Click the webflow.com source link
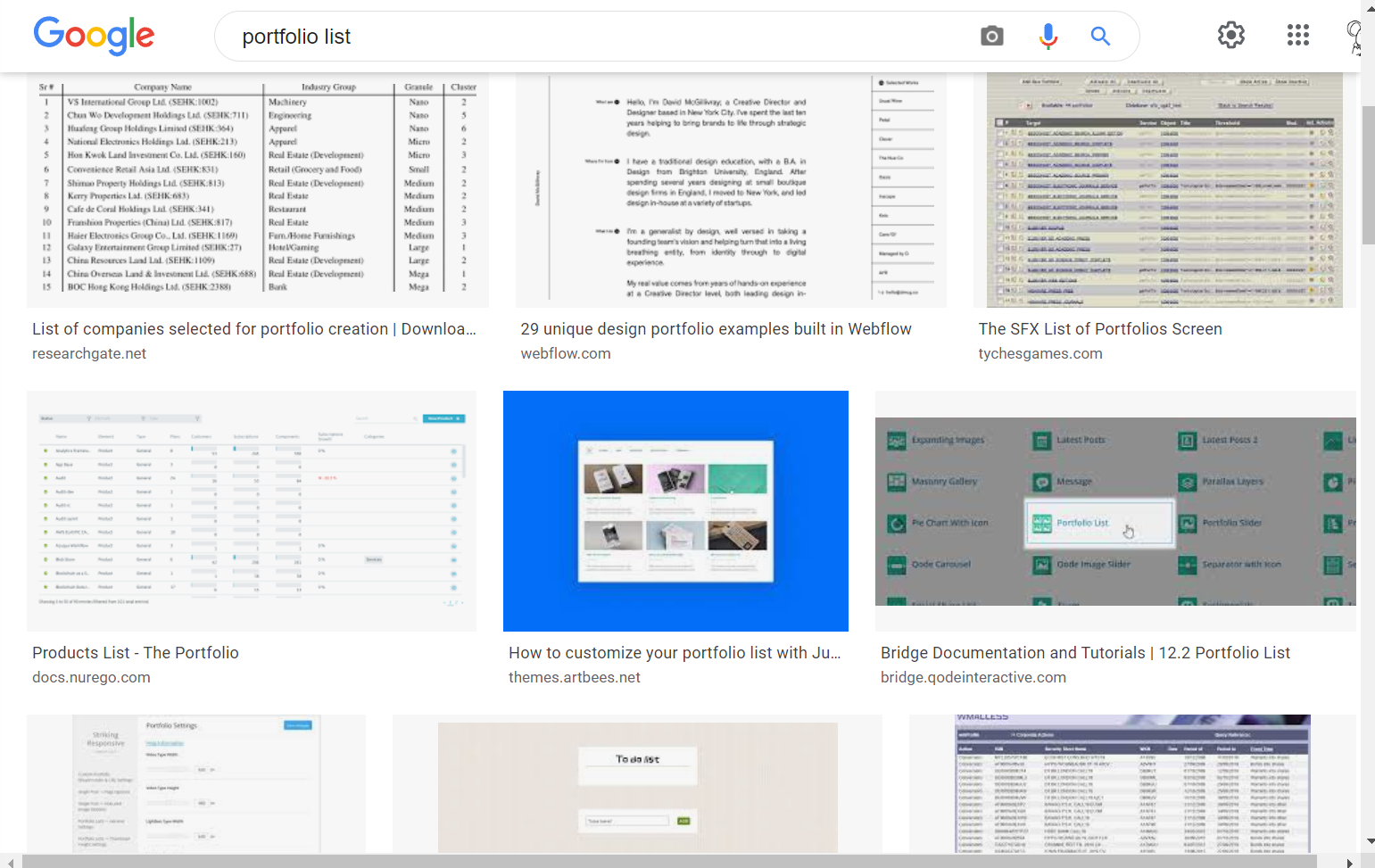The image size is (1375, 868). (566, 353)
